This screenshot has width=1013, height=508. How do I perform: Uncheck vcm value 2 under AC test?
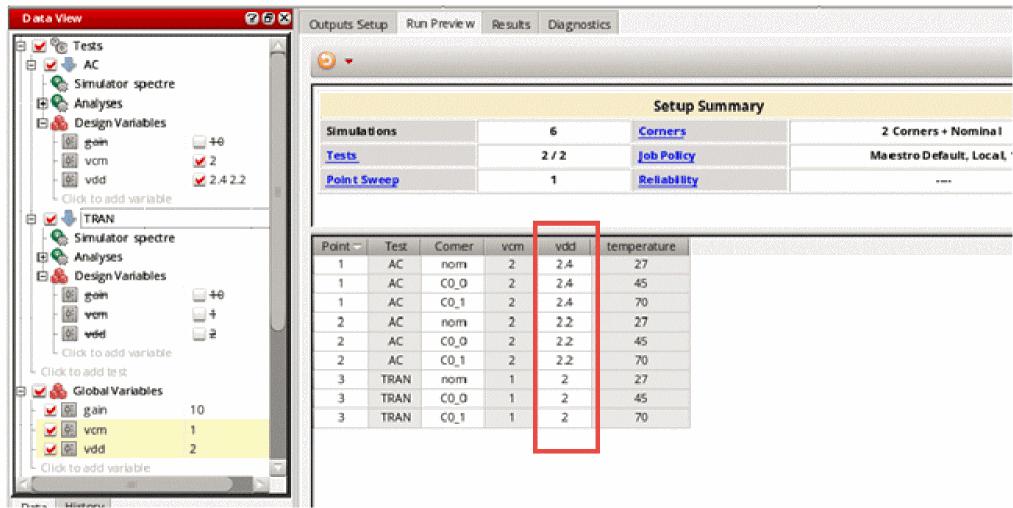pyautogui.click(x=199, y=161)
